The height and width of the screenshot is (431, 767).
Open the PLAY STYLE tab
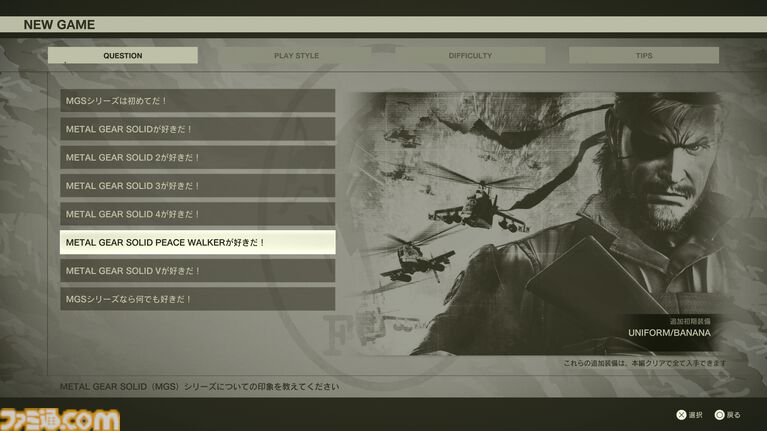[x=296, y=55]
